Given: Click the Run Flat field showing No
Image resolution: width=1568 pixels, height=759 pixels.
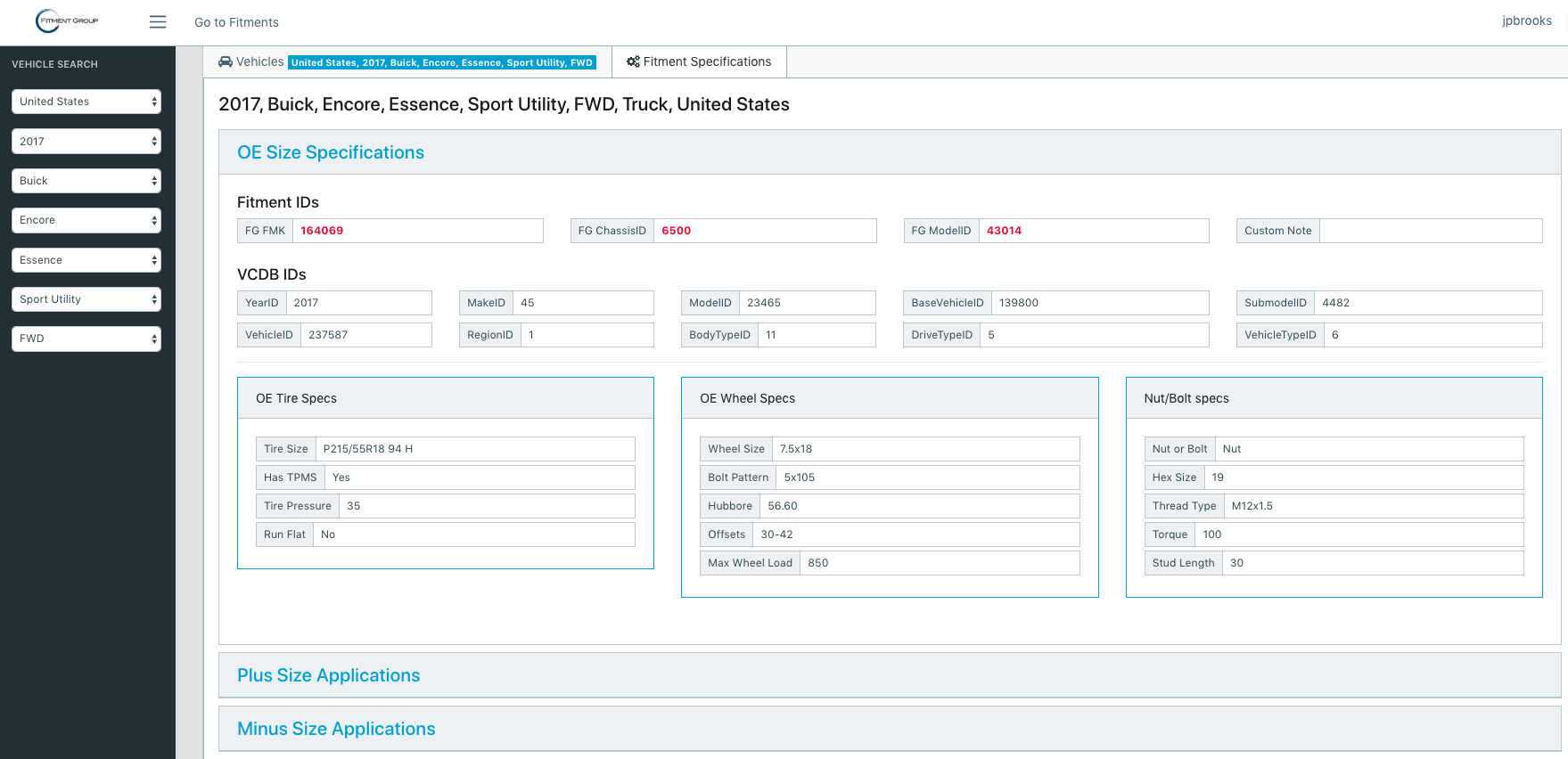Looking at the screenshot, I should [x=474, y=535].
